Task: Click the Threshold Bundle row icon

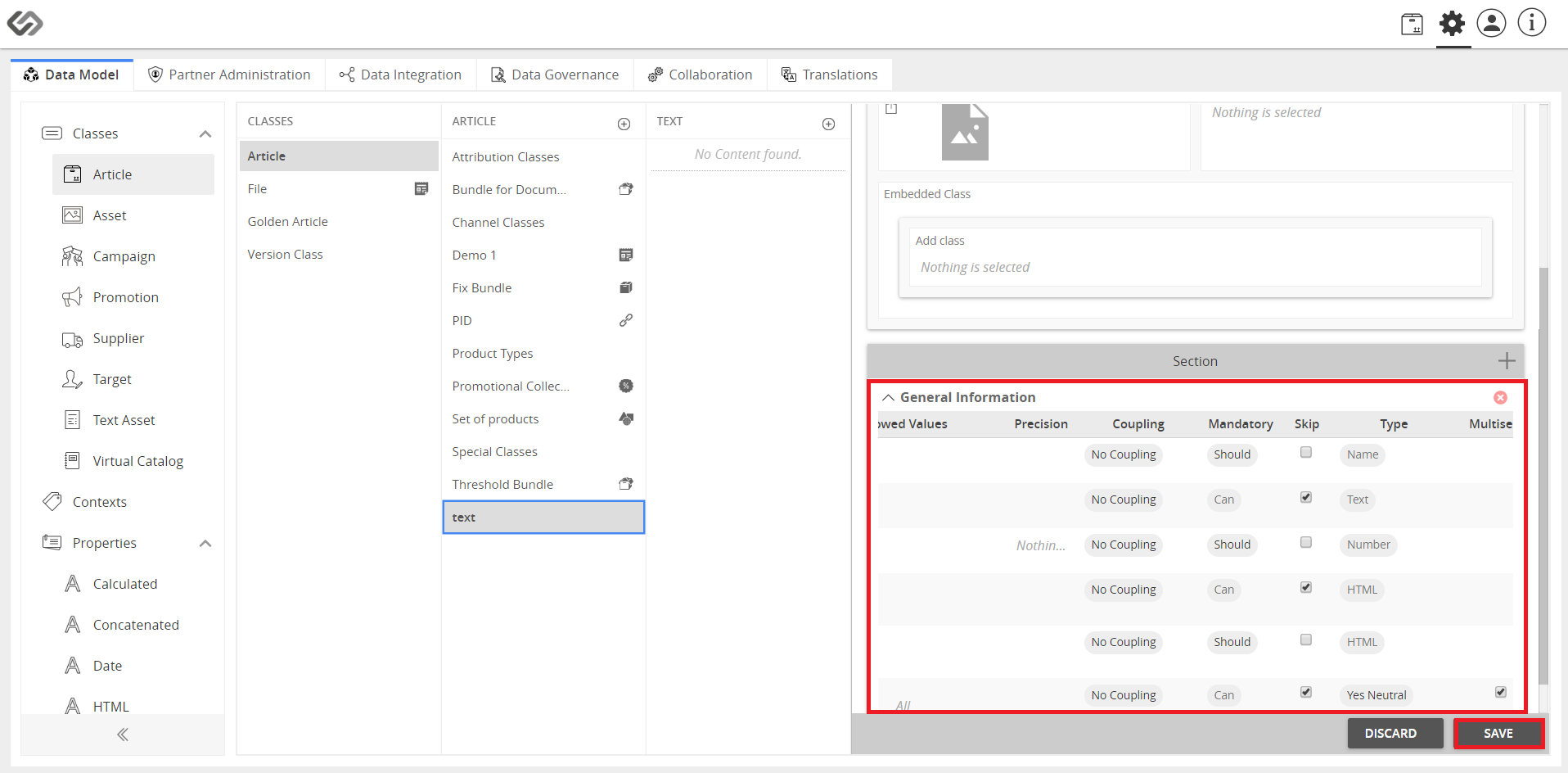Action: 626,484
